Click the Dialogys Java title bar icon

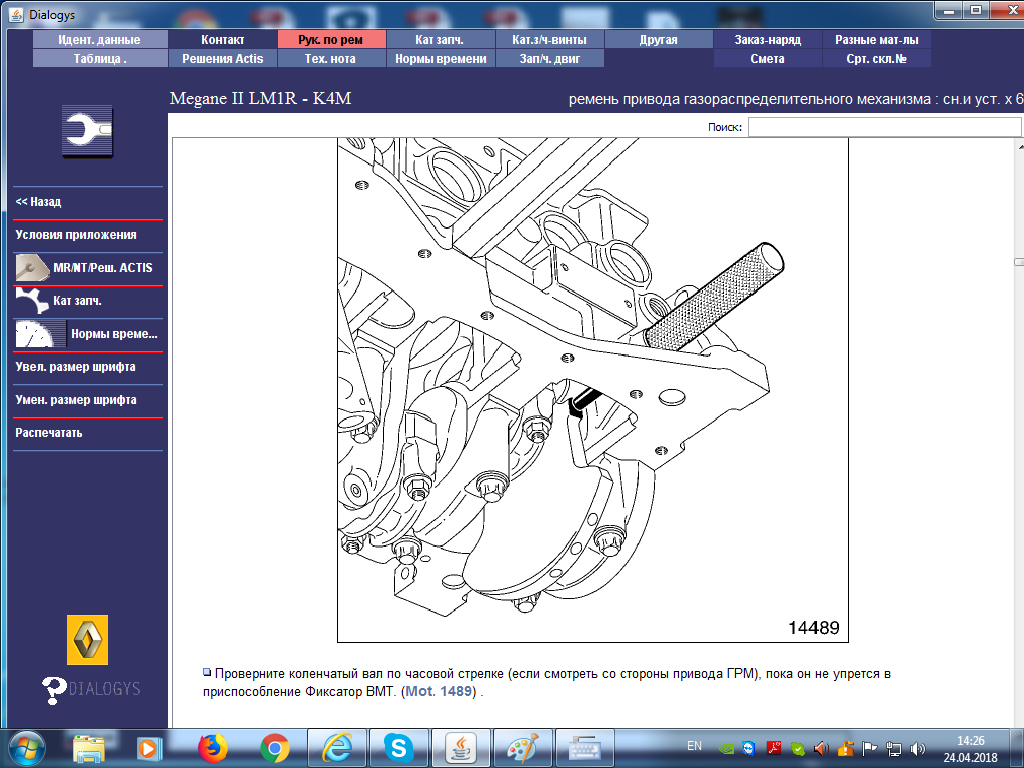pyautogui.click(x=16, y=14)
